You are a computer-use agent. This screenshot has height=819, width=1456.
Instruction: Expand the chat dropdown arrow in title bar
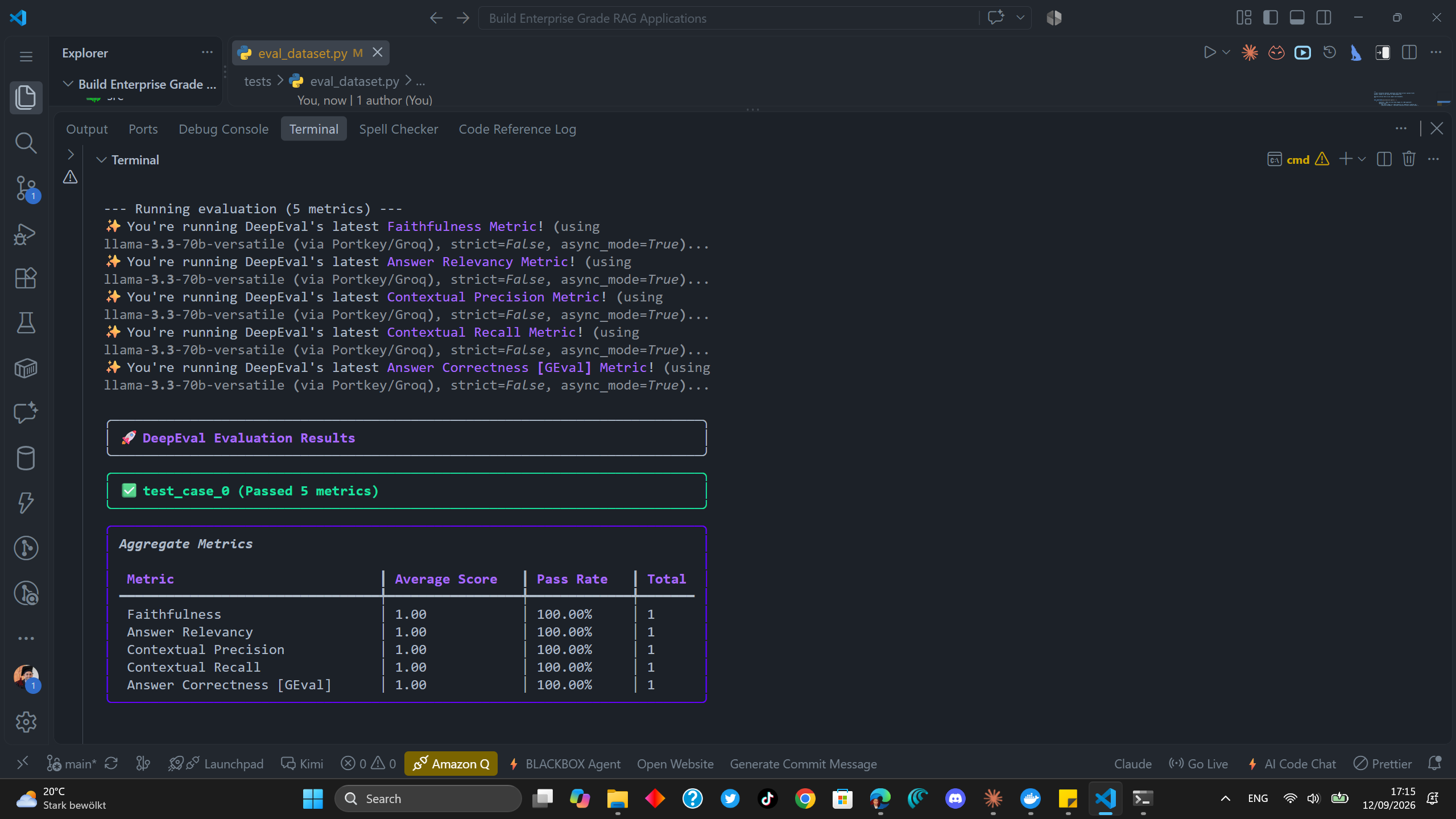pos(1020,18)
